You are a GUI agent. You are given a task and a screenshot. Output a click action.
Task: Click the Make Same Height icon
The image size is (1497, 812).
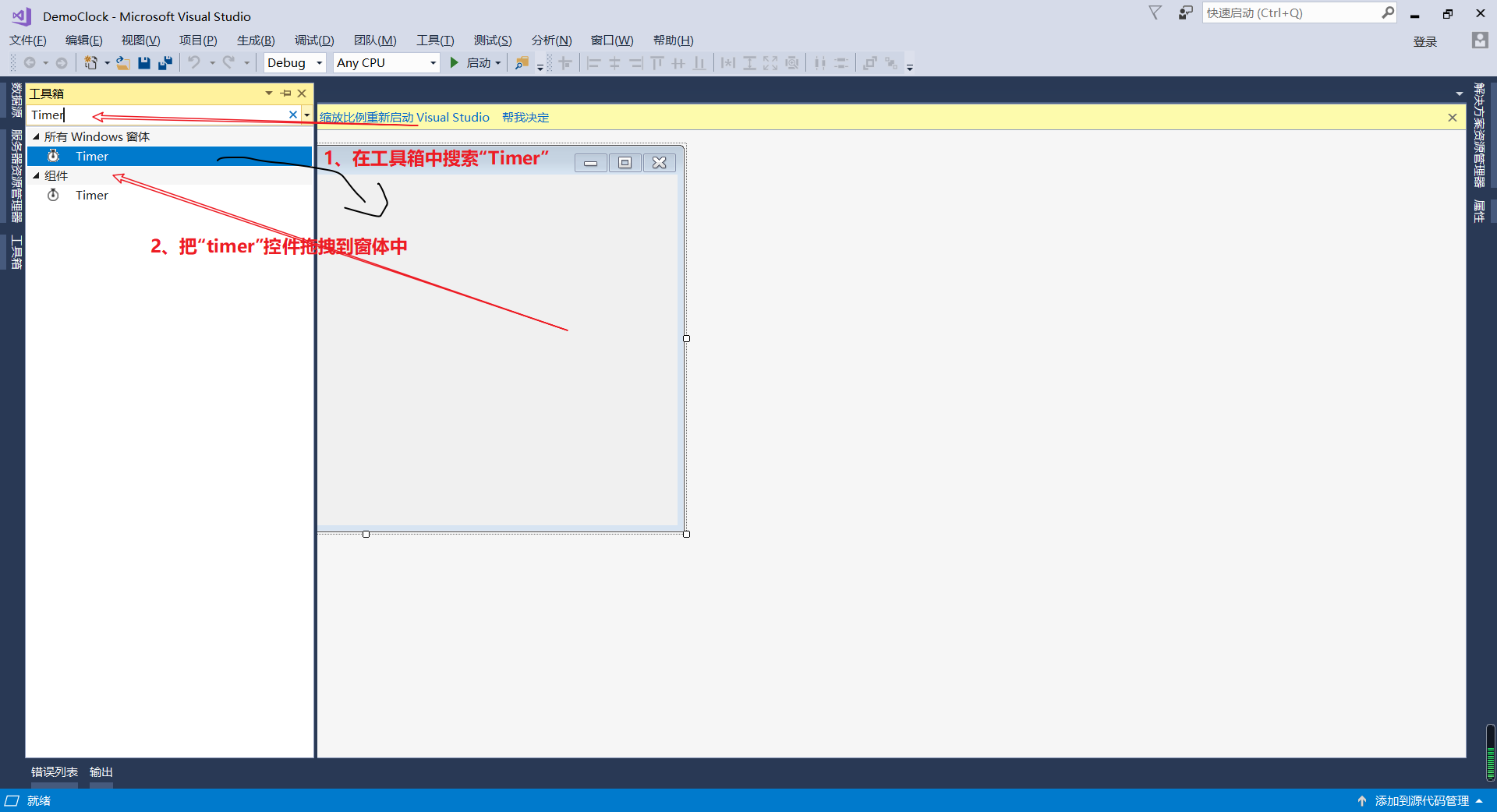point(749,63)
